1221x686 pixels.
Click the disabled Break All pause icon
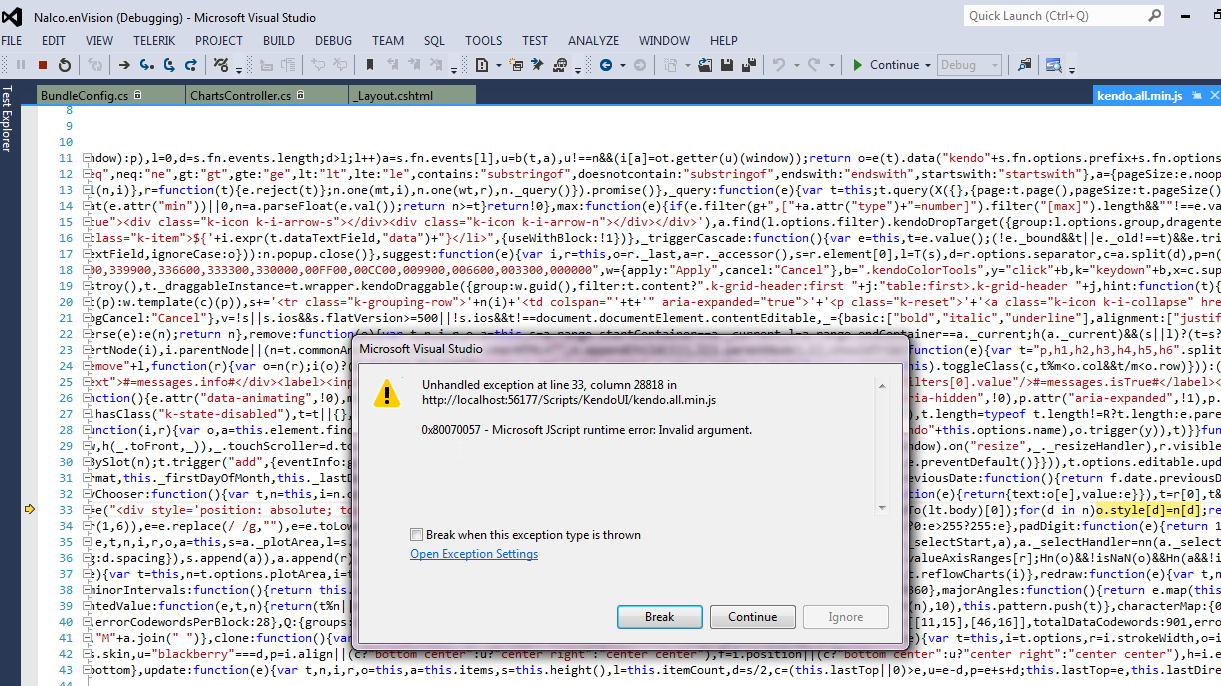pyautogui.click(x=21, y=65)
